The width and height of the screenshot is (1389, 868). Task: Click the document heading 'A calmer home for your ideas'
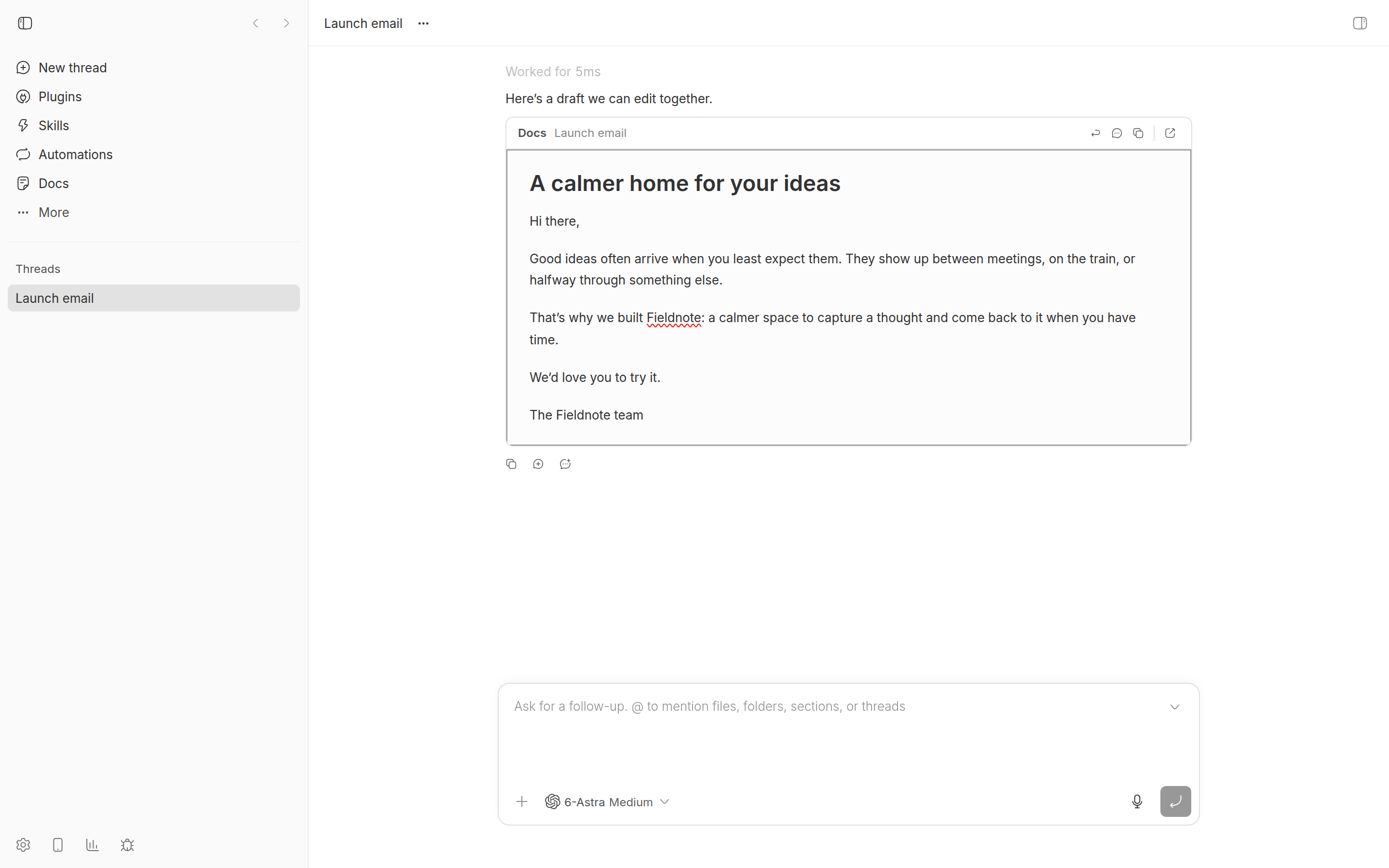[685, 183]
